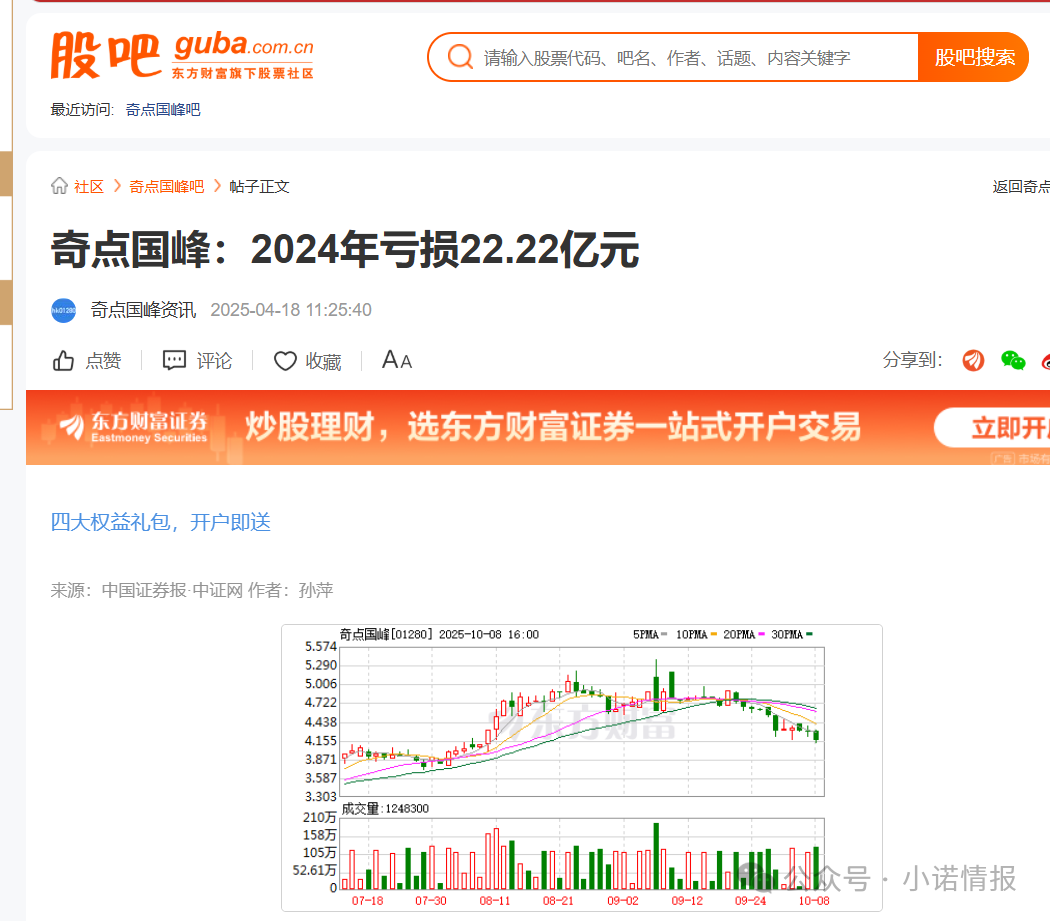1050x921 pixels.
Task: Click the stock search input field
Action: (x=690, y=57)
